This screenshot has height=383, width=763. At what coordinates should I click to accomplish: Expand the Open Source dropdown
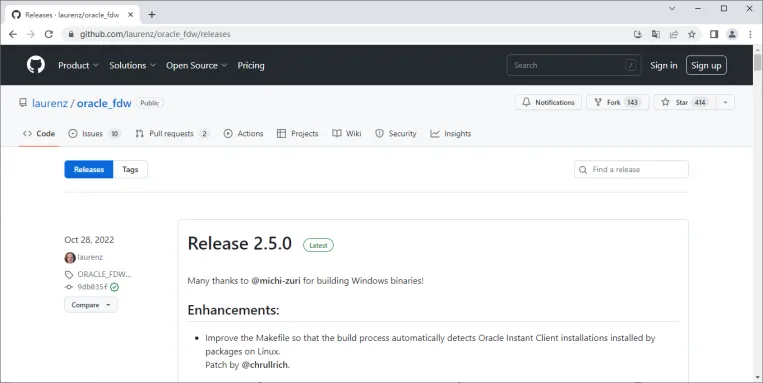point(197,65)
